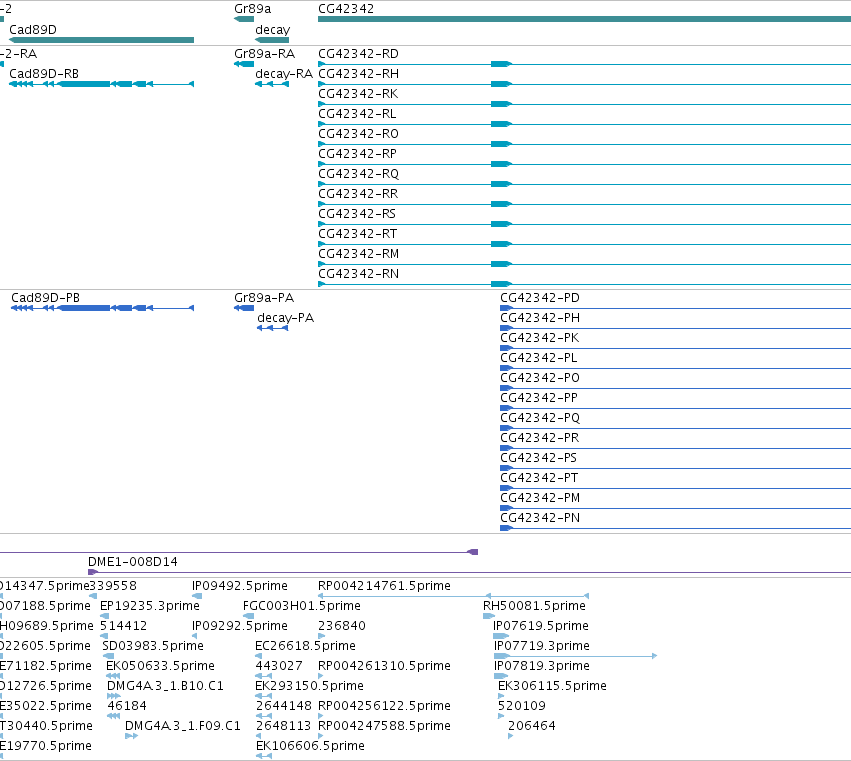Click transcript label CG42342-RP
851x761 pixels.
point(357,154)
